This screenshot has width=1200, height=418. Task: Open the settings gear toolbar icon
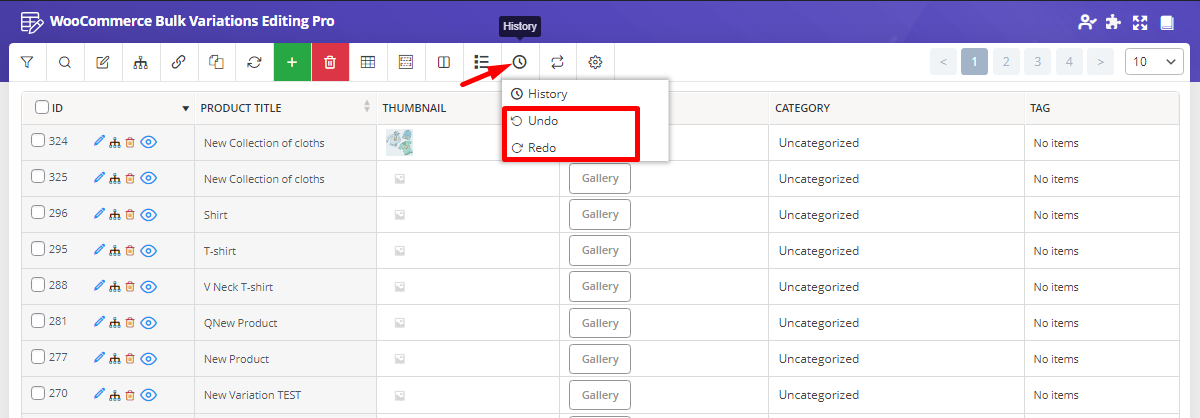click(595, 62)
